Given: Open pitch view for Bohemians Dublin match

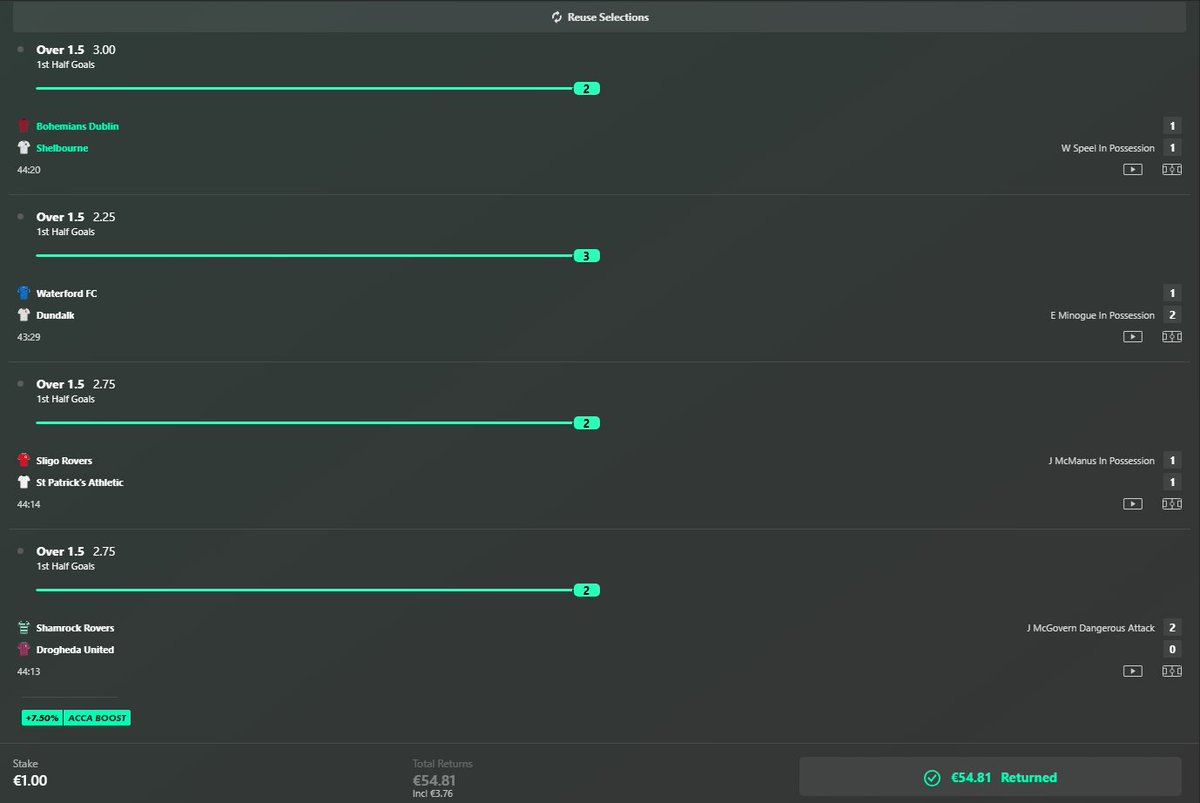Looking at the screenshot, I should click(1172, 170).
